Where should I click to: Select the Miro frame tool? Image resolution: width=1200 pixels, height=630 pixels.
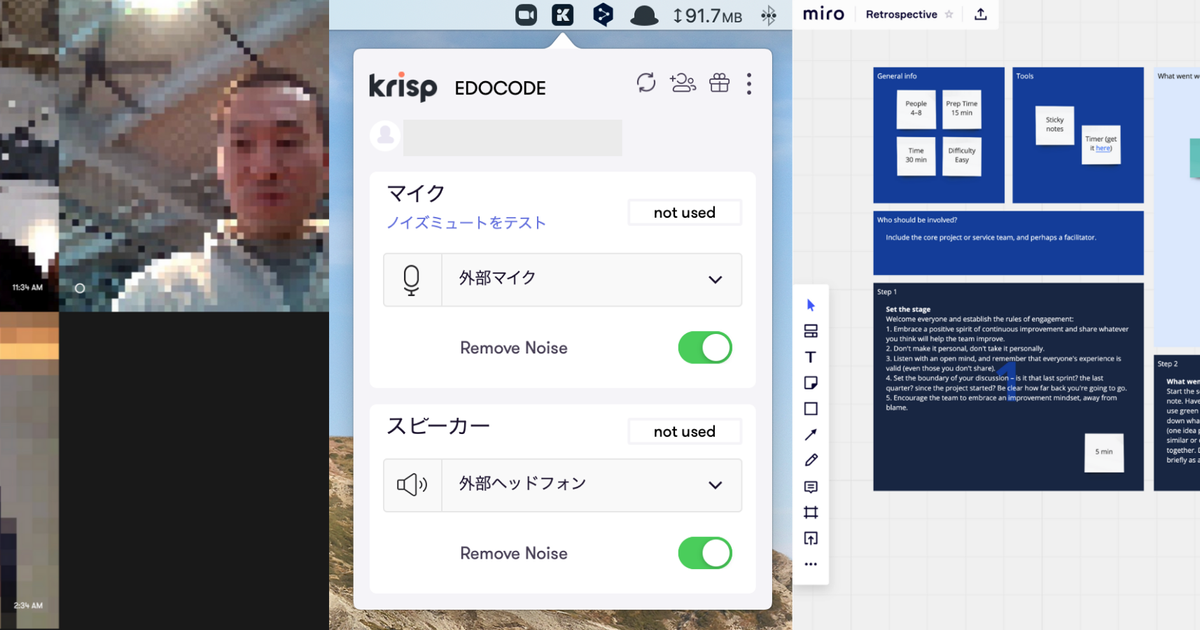pyautogui.click(x=811, y=513)
